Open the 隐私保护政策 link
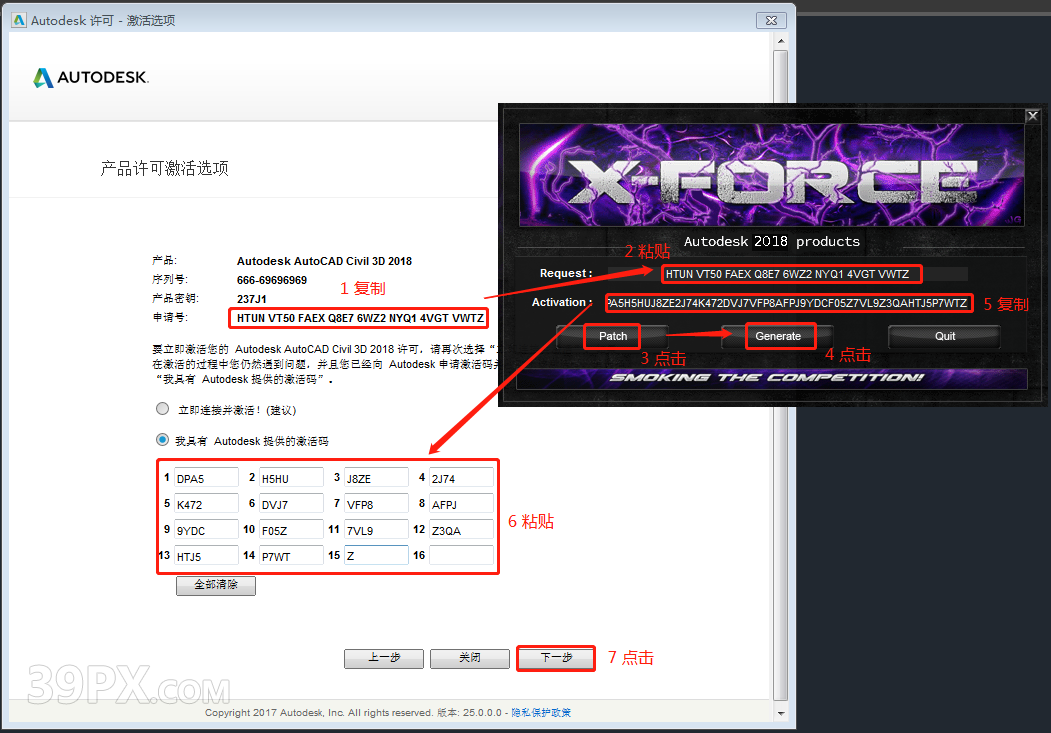The height and width of the screenshot is (733, 1051). [x=541, y=712]
